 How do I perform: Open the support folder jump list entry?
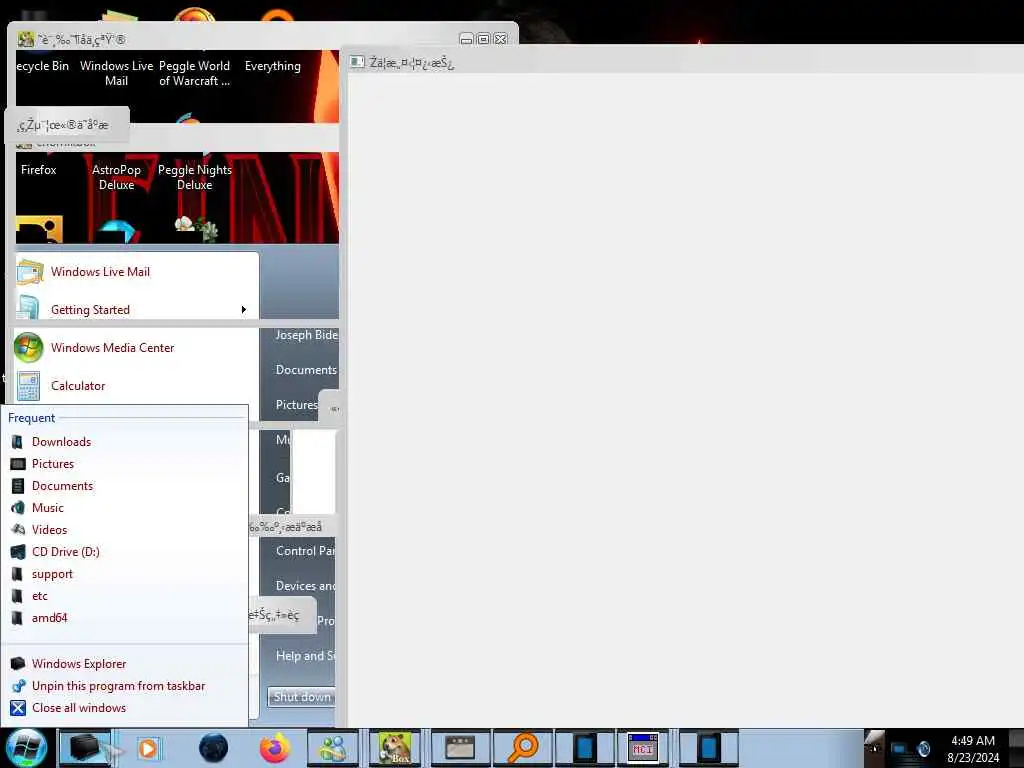52,574
